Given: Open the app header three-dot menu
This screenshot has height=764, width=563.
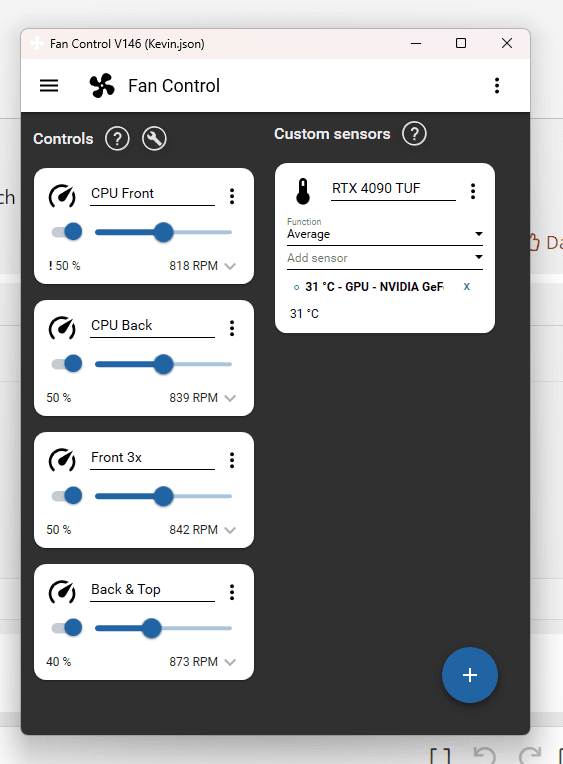Looking at the screenshot, I should click(x=497, y=86).
